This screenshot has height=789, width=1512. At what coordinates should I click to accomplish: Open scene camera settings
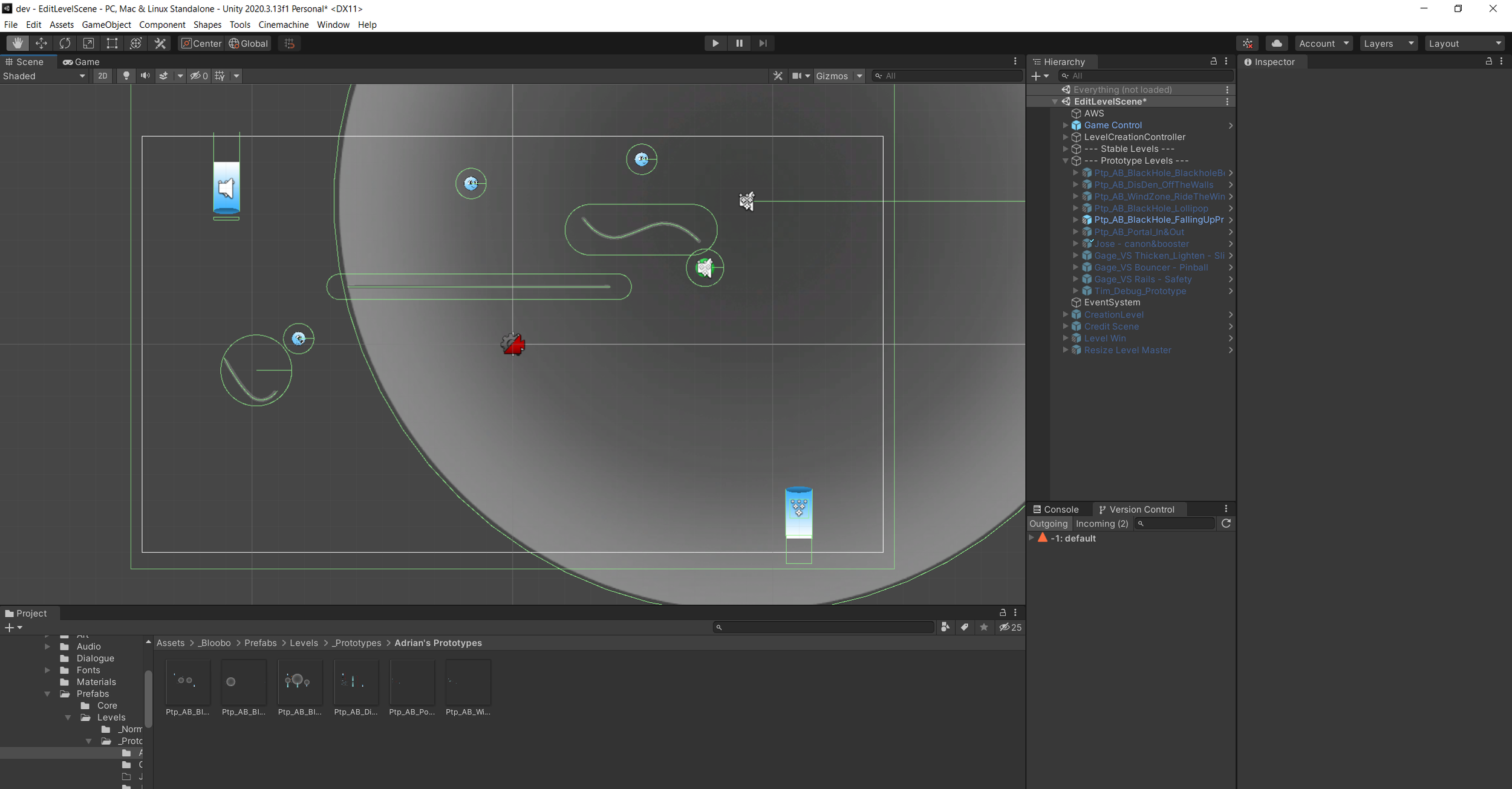801,76
